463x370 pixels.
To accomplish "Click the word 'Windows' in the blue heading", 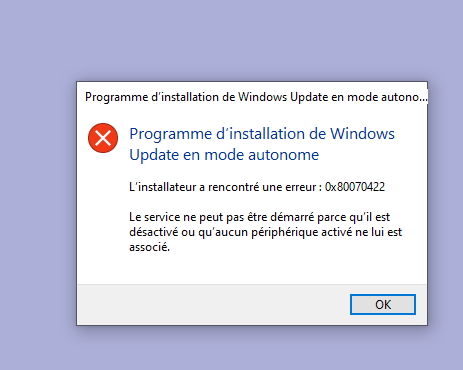I will pos(362,134).
